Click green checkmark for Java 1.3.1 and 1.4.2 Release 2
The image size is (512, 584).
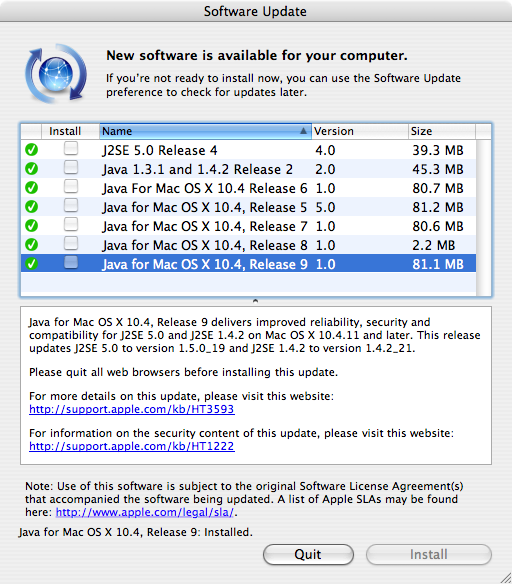point(32,169)
